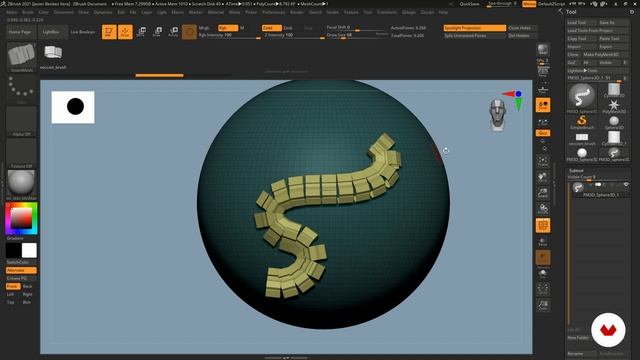Screen dimensions: 640x360
Task: Open the Transform menu
Action: [387, 12]
